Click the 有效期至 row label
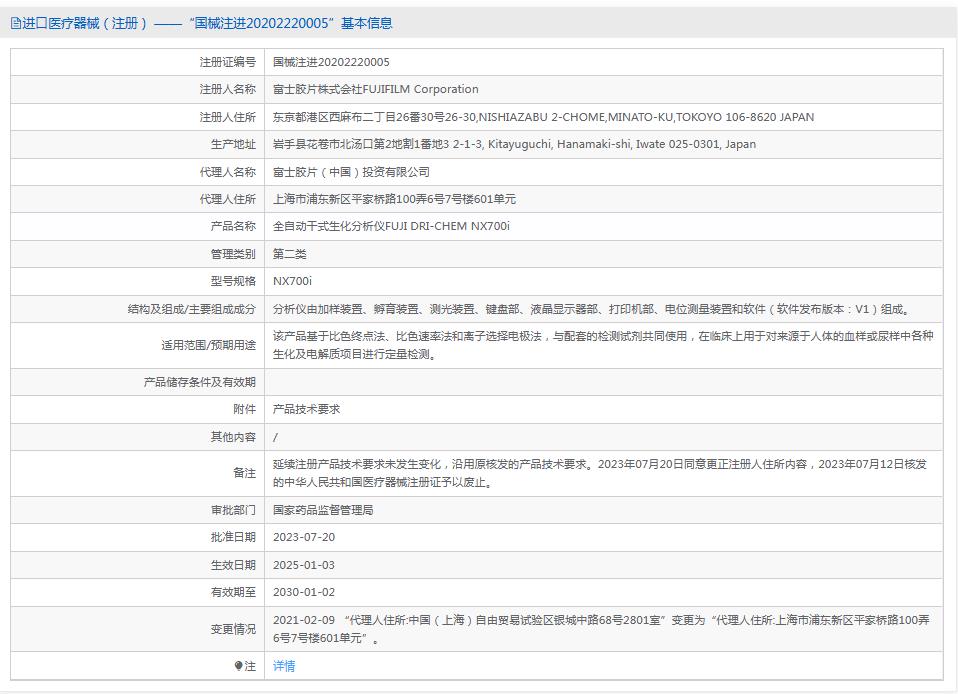958x694 pixels. 233,592
